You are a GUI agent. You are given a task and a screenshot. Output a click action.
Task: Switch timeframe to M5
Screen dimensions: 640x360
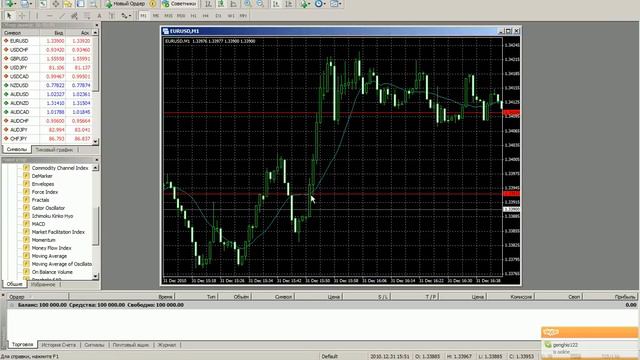[x=156, y=16]
